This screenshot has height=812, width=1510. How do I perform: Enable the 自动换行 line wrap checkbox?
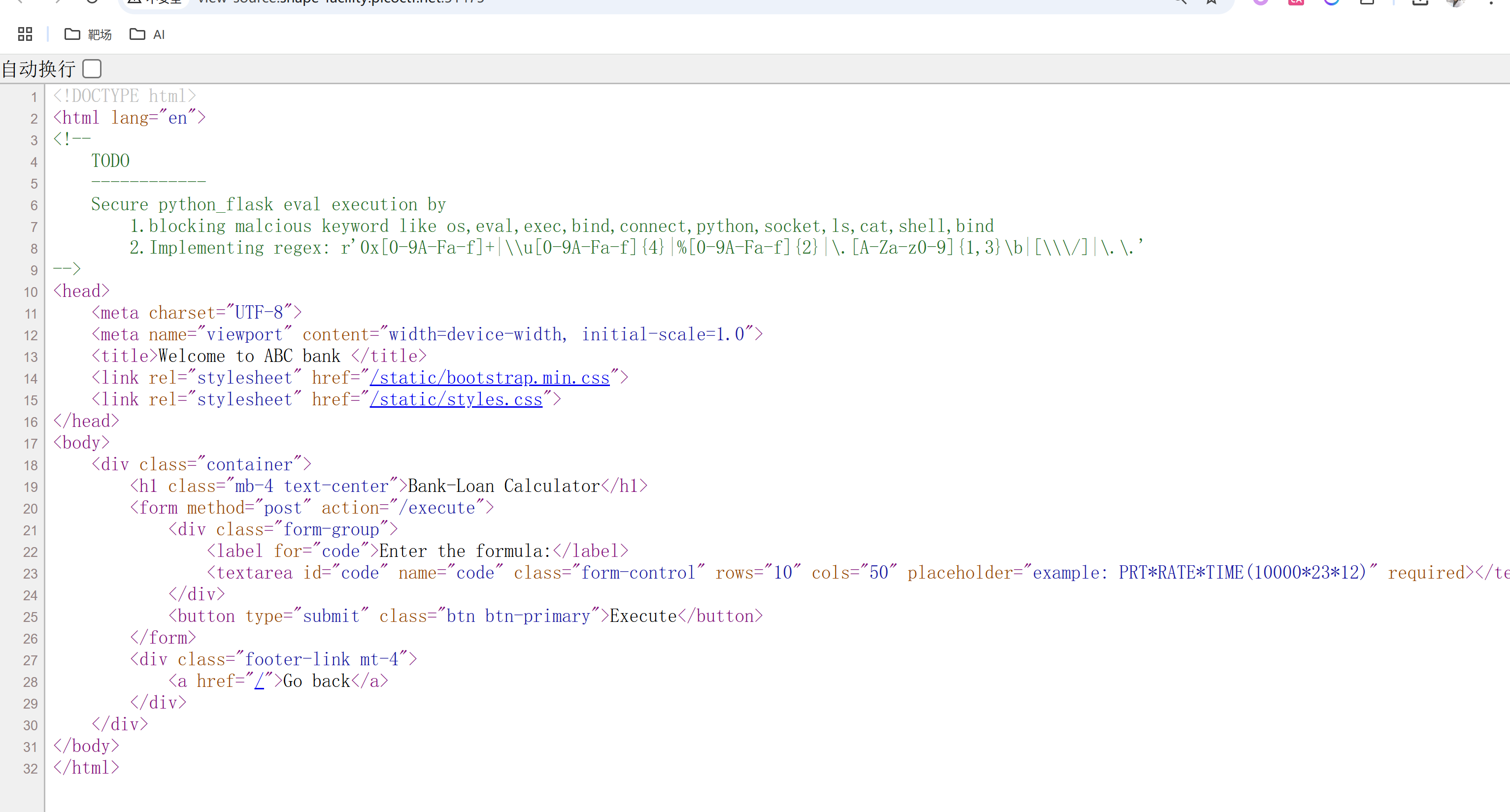[92, 68]
